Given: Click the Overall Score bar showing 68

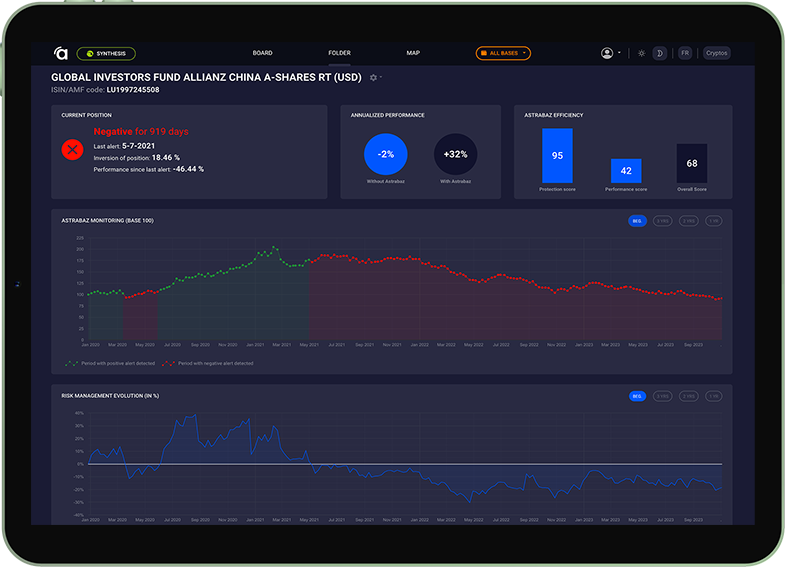Looking at the screenshot, I should (x=692, y=164).
